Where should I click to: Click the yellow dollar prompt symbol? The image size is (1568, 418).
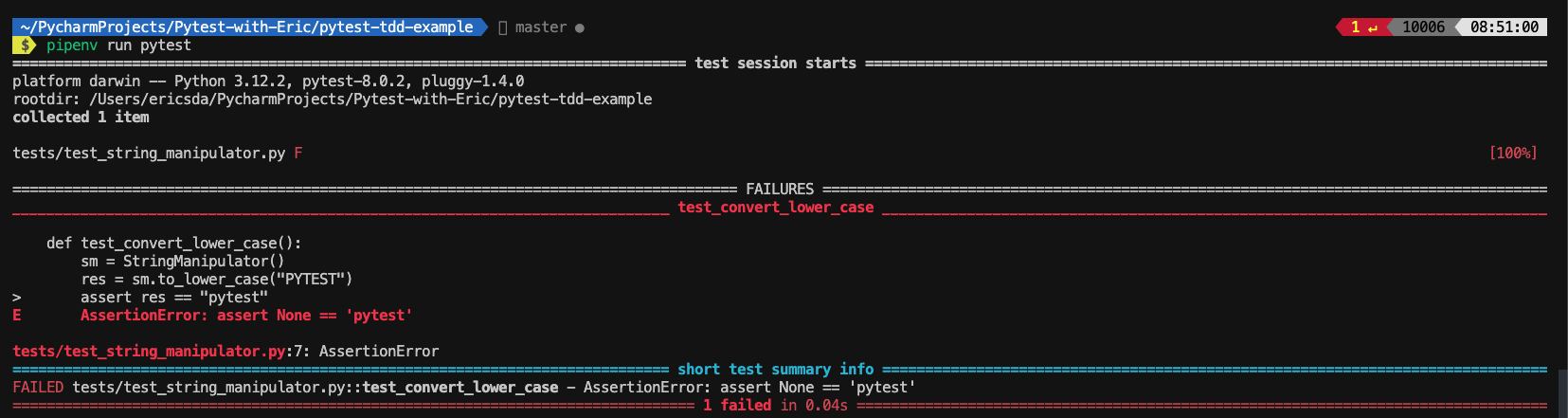tap(25, 45)
